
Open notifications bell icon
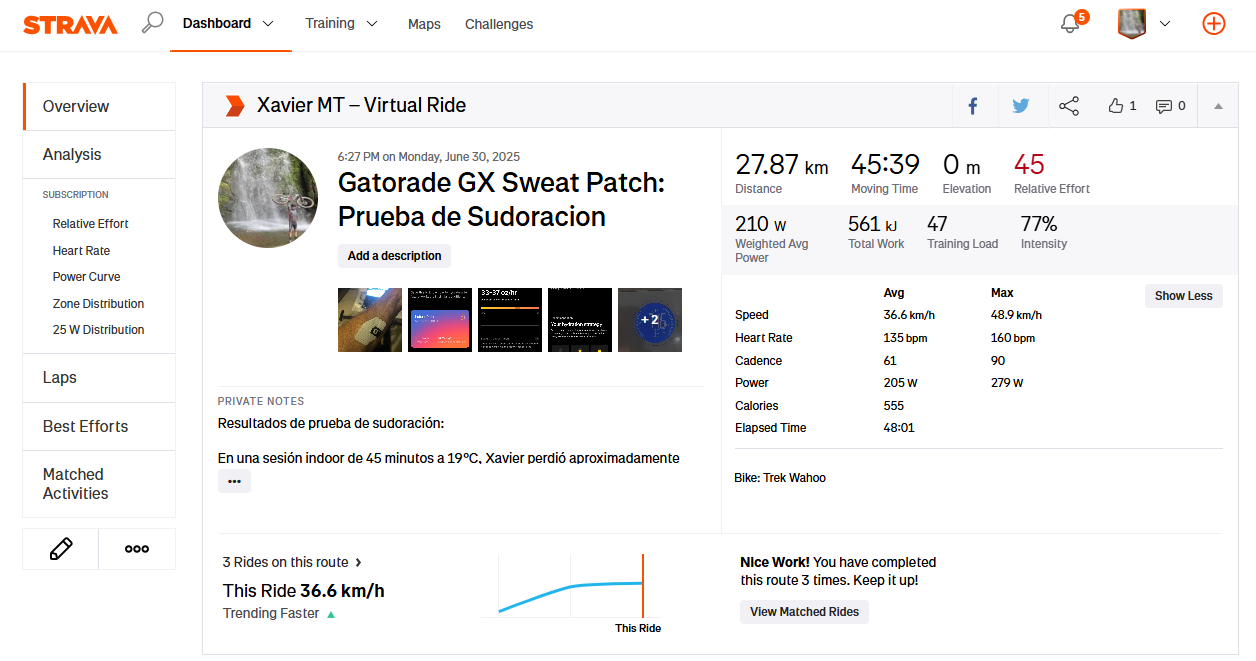tap(1070, 23)
